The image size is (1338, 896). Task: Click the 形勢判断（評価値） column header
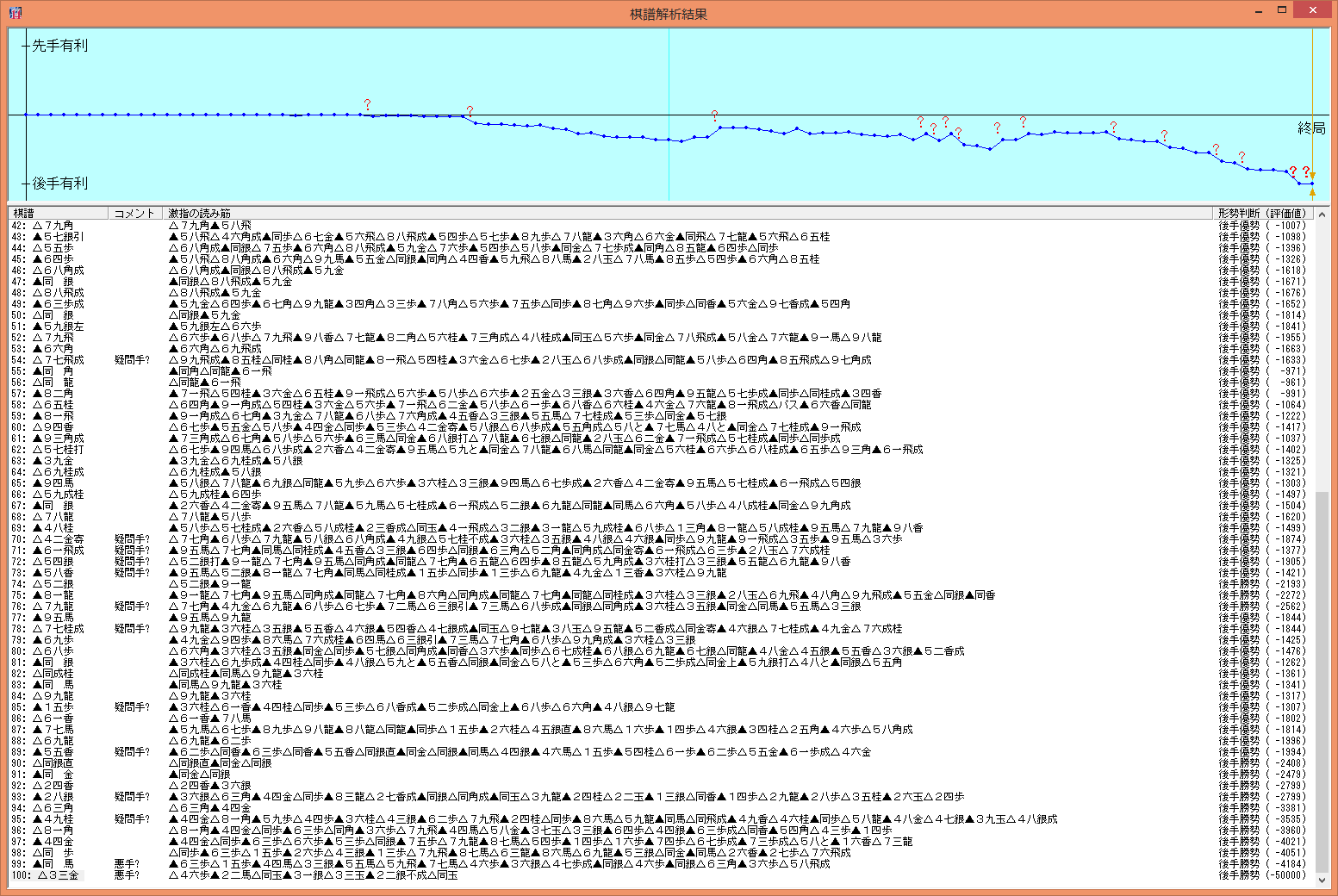pyautogui.click(x=1261, y=213)
